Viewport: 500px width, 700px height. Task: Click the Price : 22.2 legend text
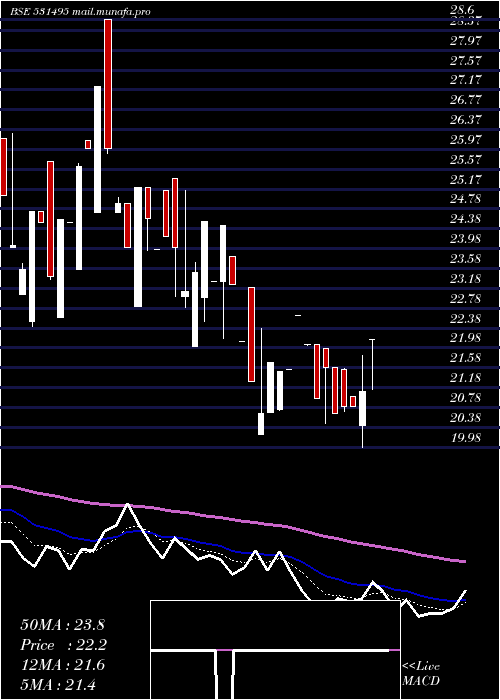click(63, 645)
